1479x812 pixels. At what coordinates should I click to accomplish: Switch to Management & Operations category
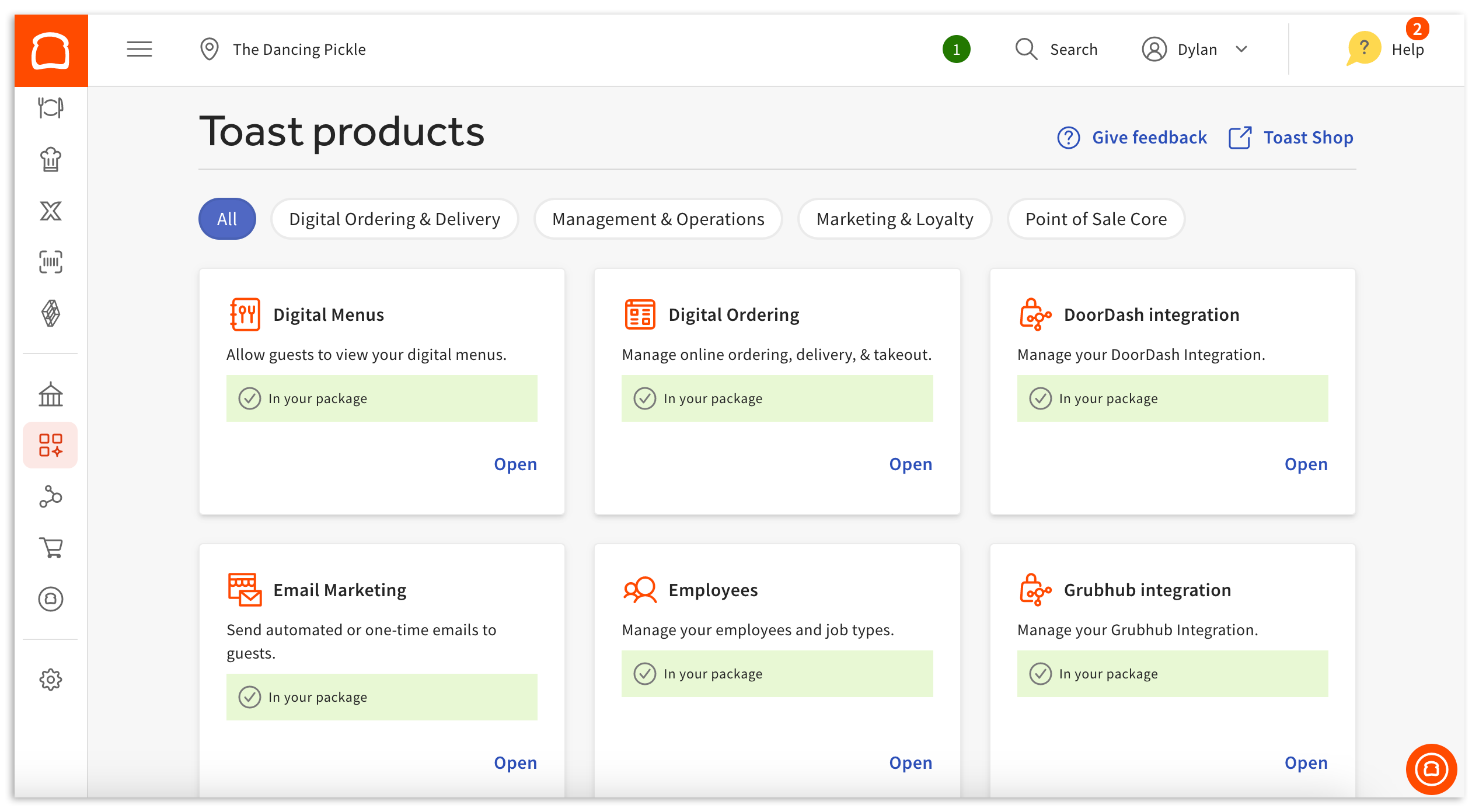[x=658, y=219]
